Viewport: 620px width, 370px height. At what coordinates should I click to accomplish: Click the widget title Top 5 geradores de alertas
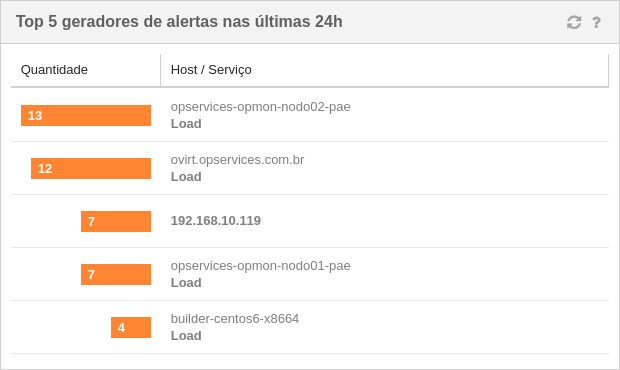[x=179, y=22]
